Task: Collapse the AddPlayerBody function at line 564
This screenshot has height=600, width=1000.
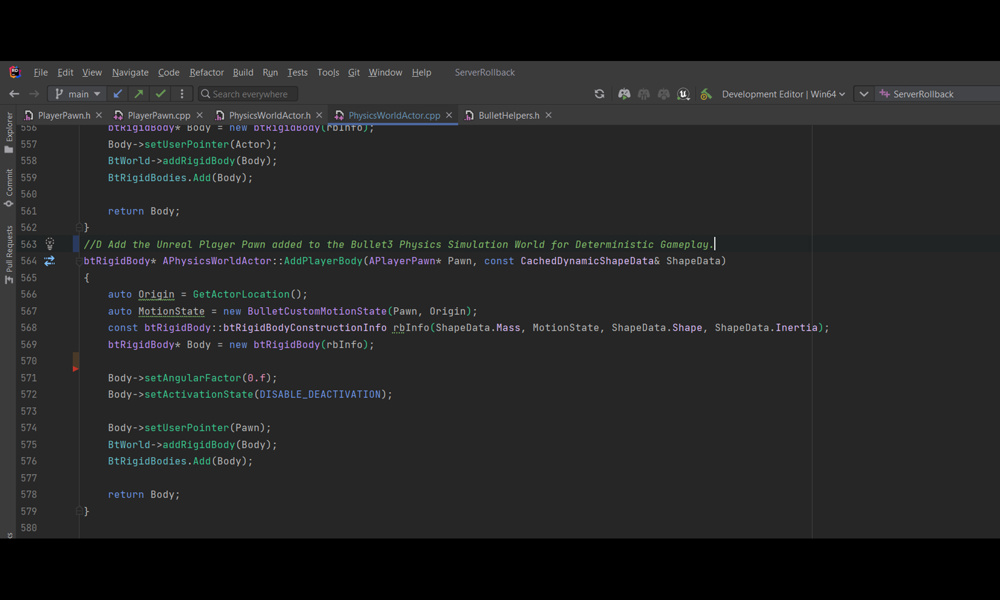Action: [79, 261]
